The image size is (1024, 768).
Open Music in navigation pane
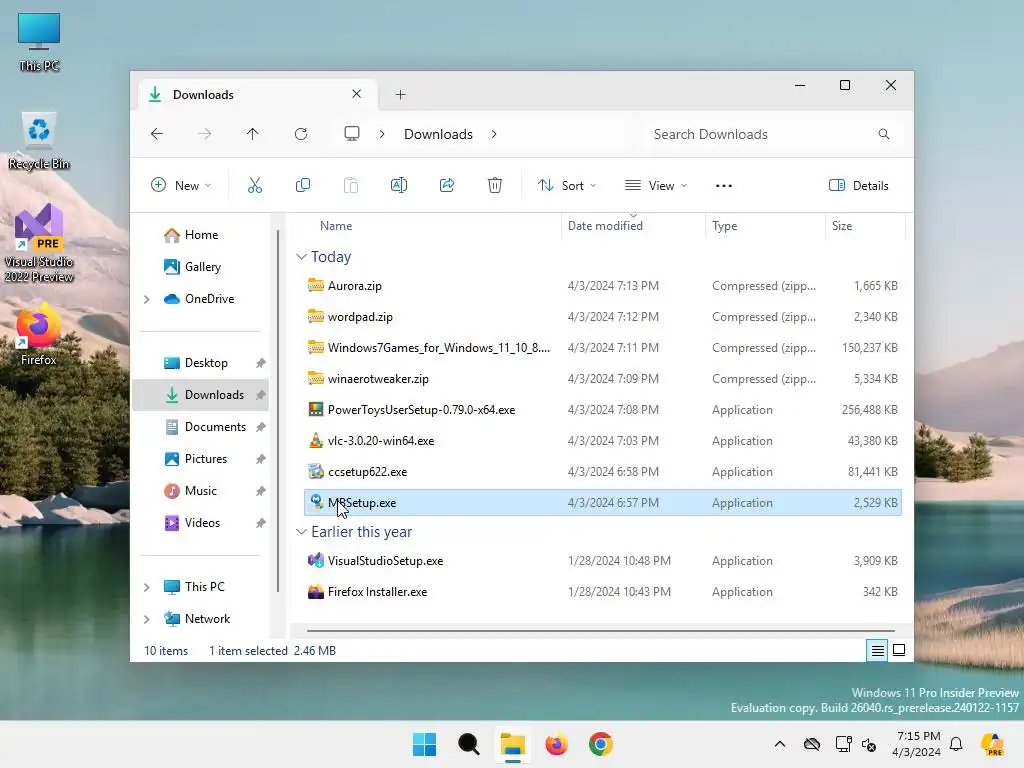coord(200,491)
